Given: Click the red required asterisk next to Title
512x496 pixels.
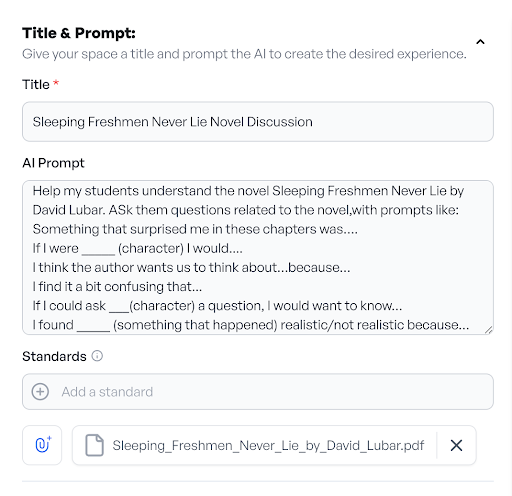Looking at the screenshot, I should coord(56,82).
